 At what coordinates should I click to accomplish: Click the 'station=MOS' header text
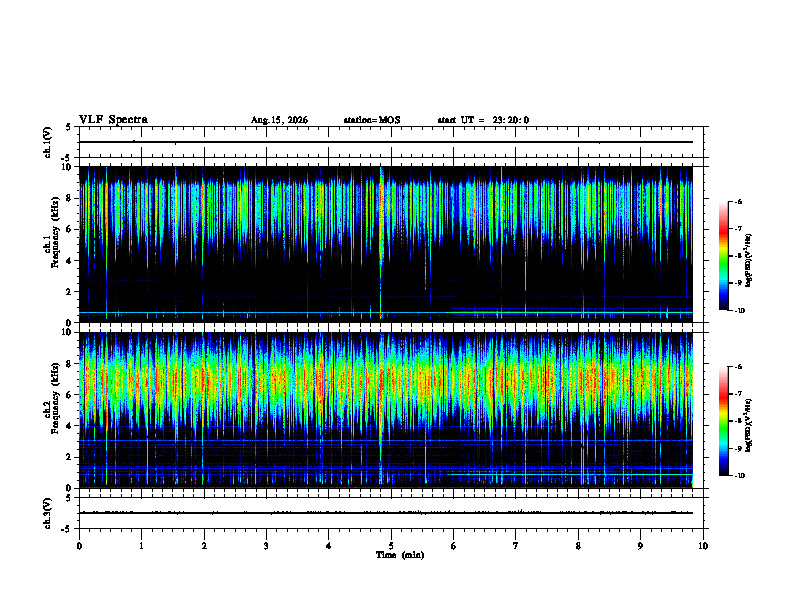pos(372,120)
